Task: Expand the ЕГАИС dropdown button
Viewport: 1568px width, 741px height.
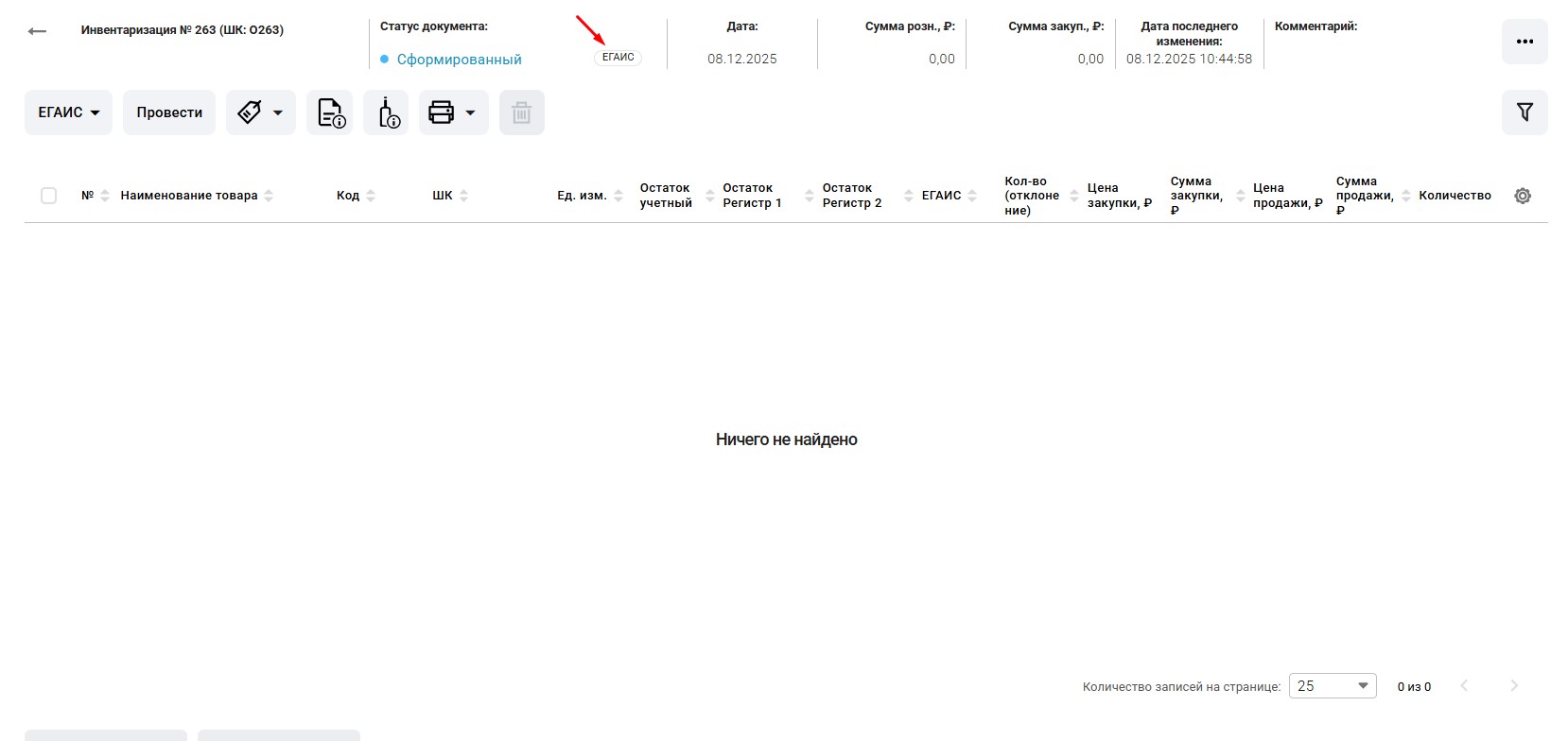Action: pos(68,112)
